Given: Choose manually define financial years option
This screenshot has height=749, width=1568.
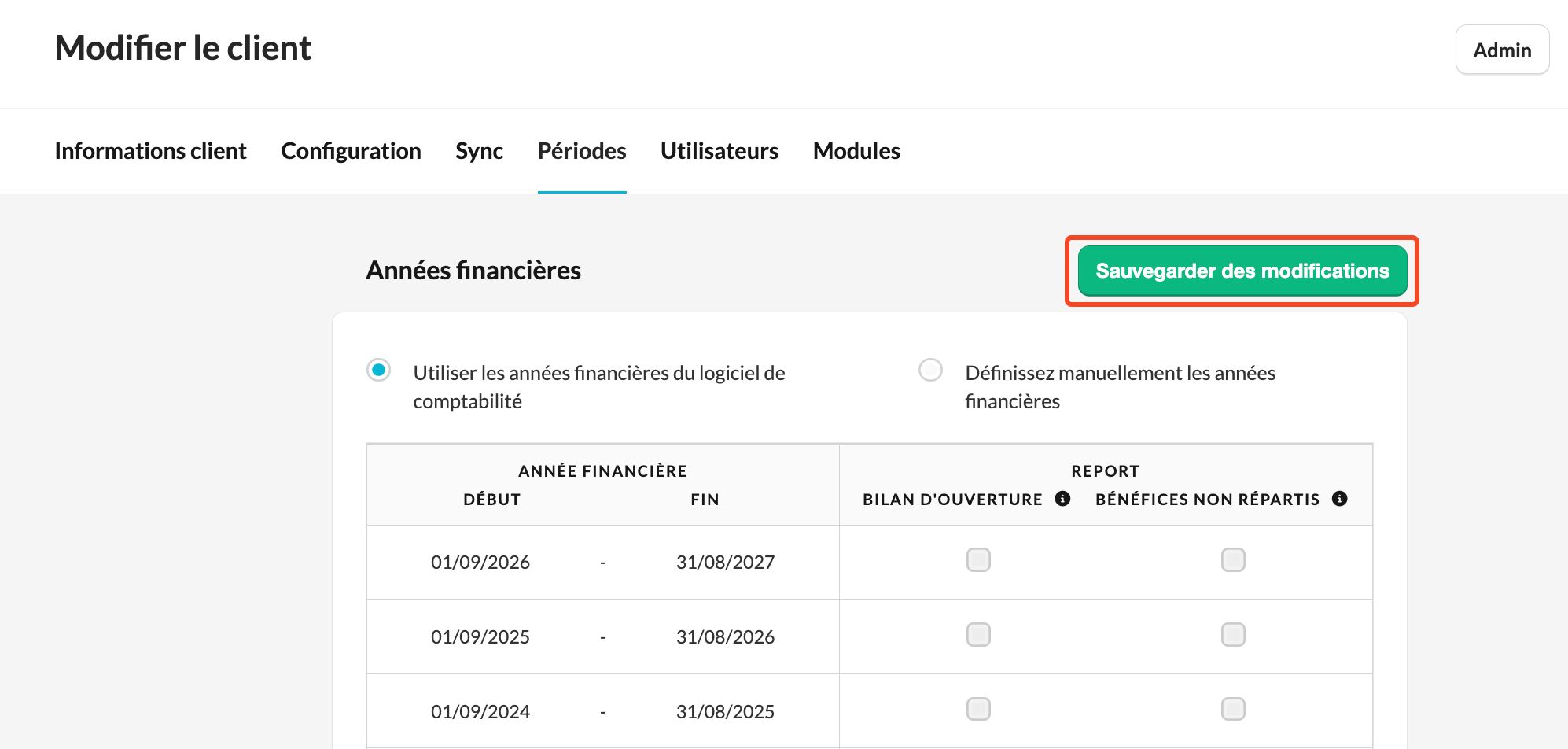Looking at the screenshot, I should pyautogui.click(x=931, y=370).
